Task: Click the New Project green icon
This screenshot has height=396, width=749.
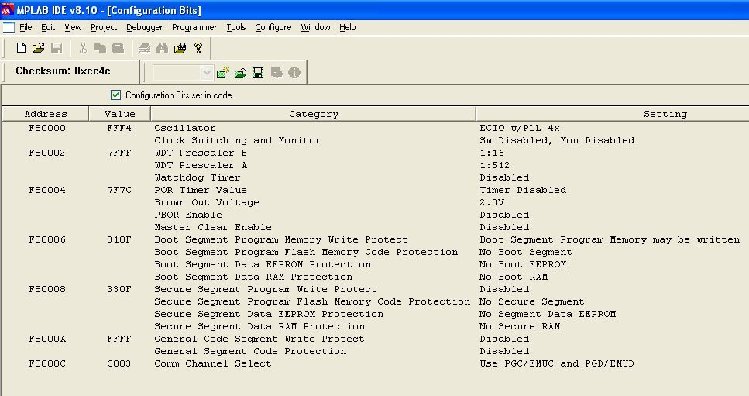Action: pyautogui.click(x=223, y=73)
